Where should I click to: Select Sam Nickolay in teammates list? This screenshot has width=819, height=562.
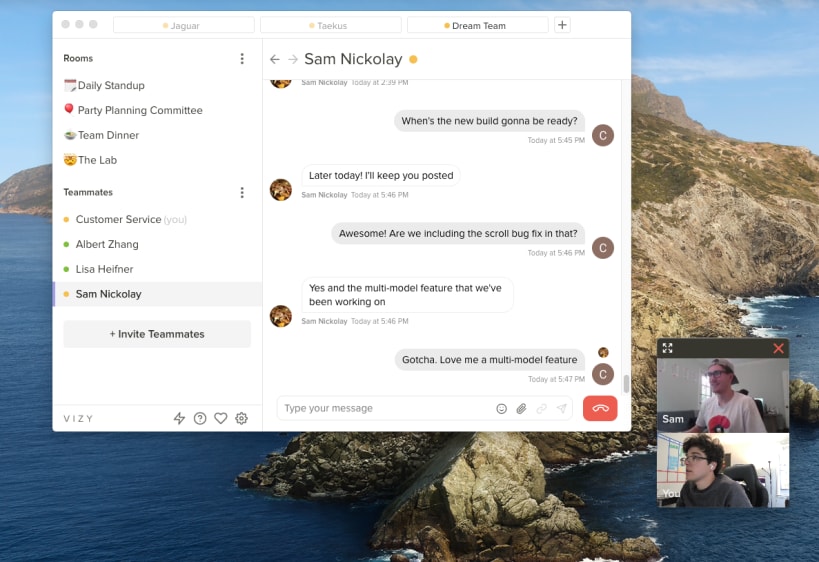157,294
